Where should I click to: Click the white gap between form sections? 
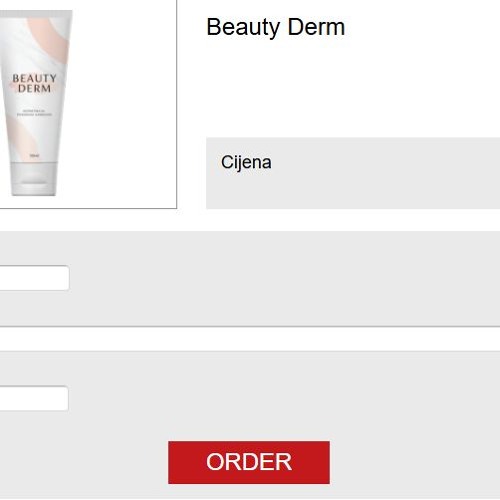coord(250,339)
